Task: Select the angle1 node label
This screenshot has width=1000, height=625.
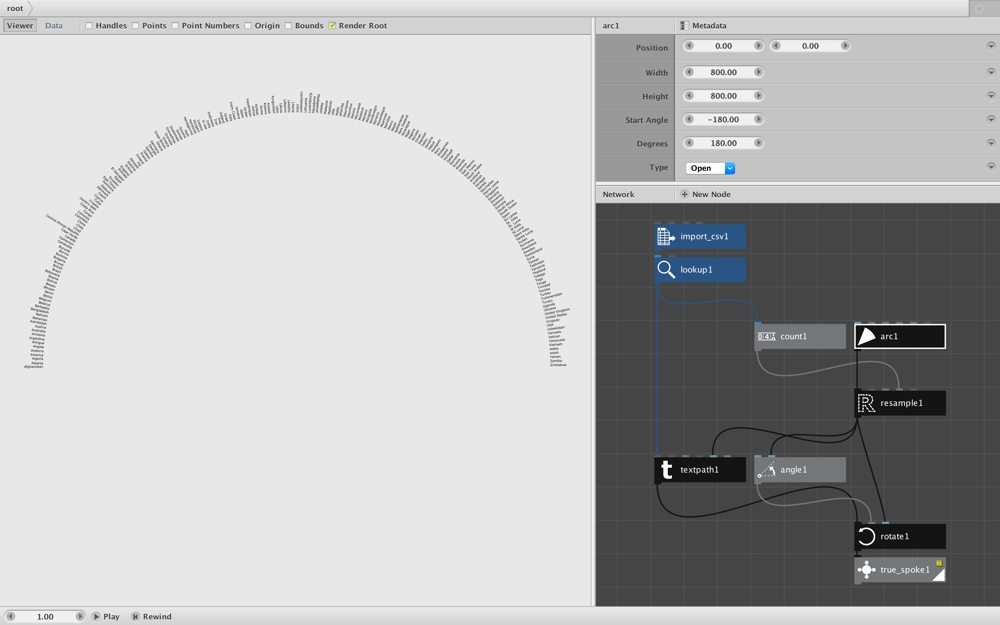Action: [x=793, y=470]
